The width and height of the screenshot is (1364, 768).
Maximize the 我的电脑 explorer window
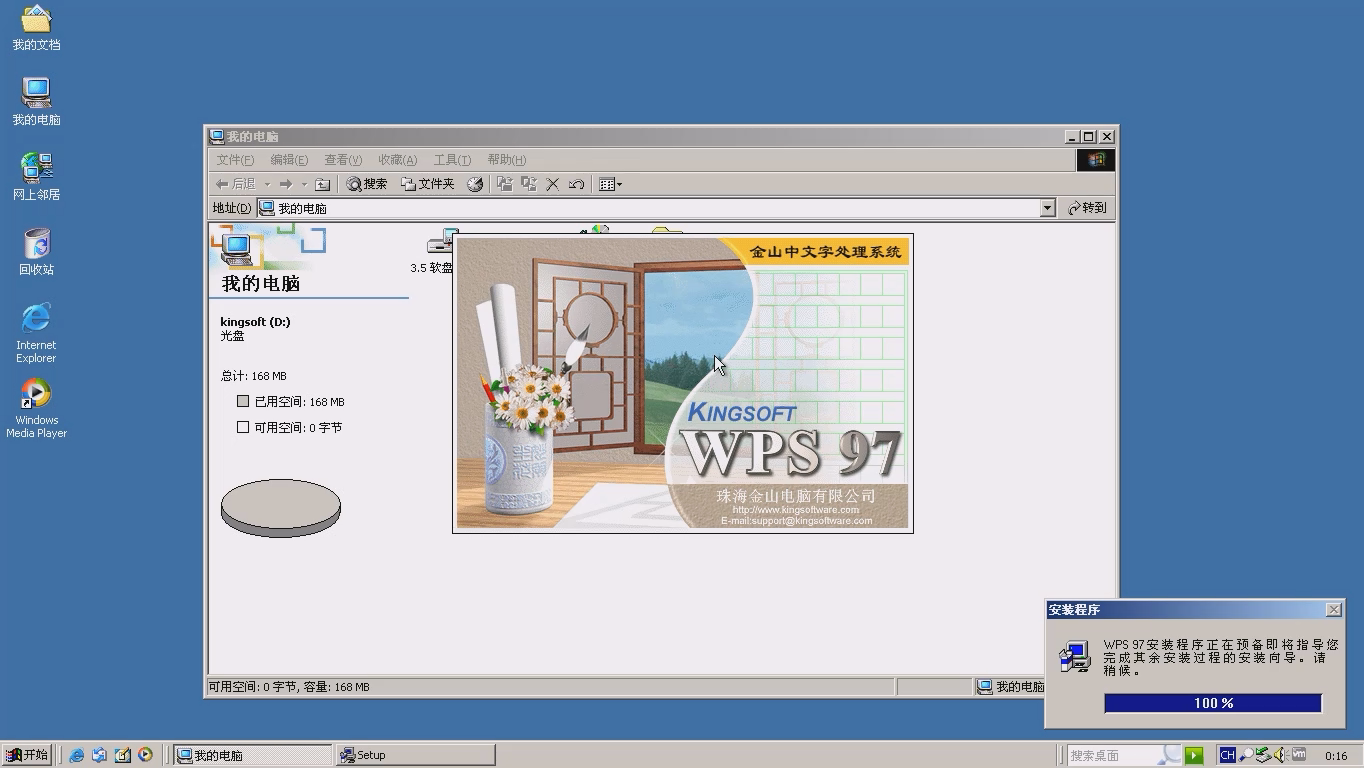1089,136
